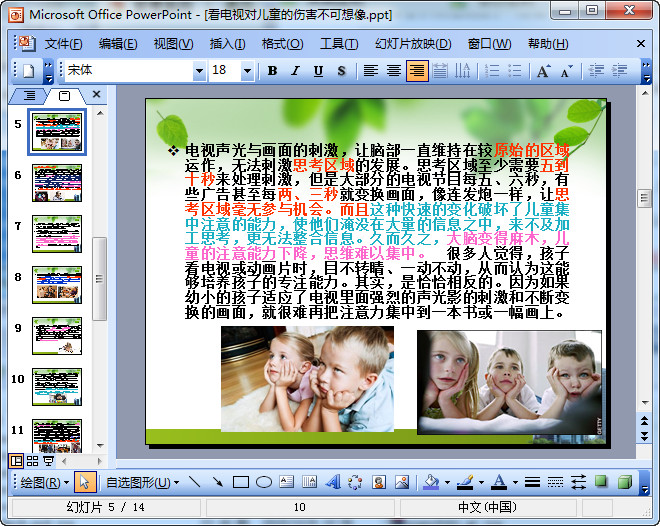Insert a horizontal text box

[287, 482]
